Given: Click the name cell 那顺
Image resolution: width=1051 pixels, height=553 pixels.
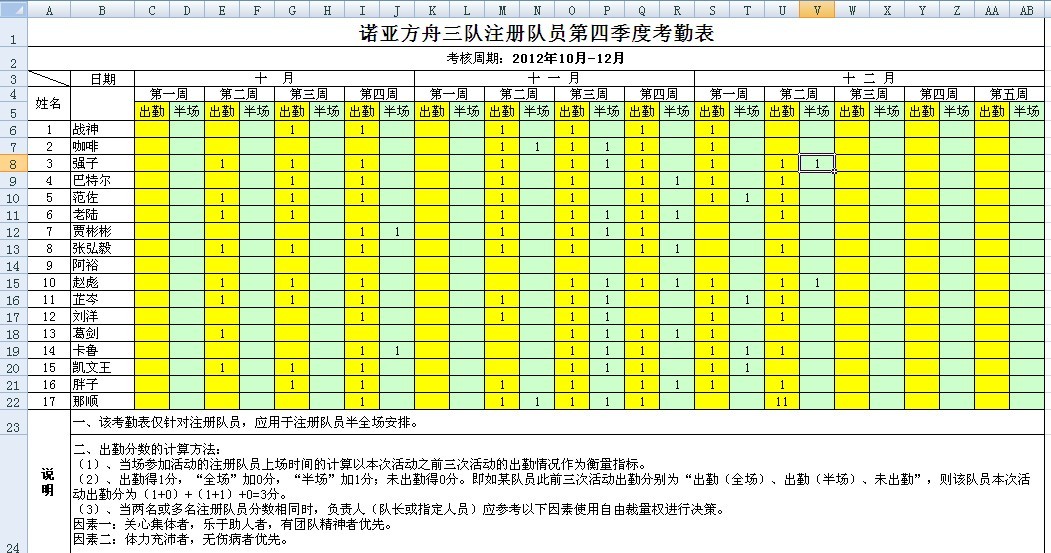Looking at the screenshot, I should (x=103, y=402).
